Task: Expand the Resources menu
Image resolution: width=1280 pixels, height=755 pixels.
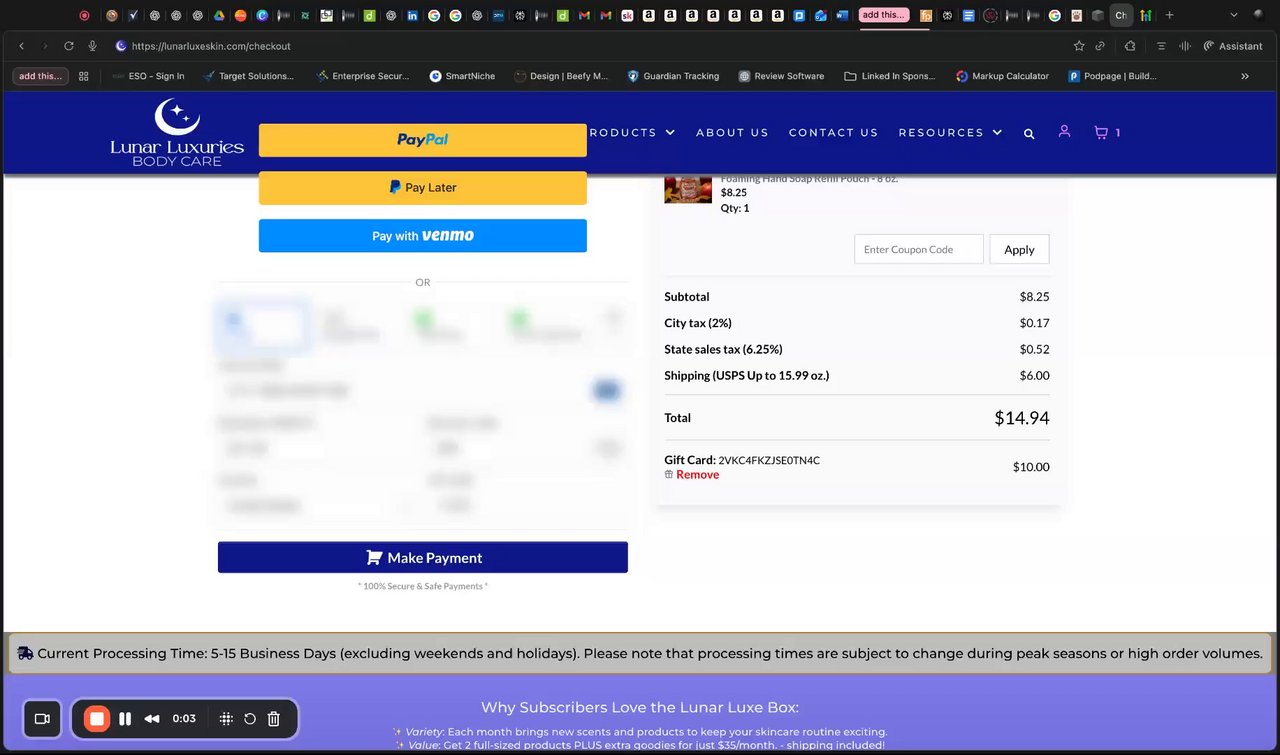Action: click(x=950, y=132)
